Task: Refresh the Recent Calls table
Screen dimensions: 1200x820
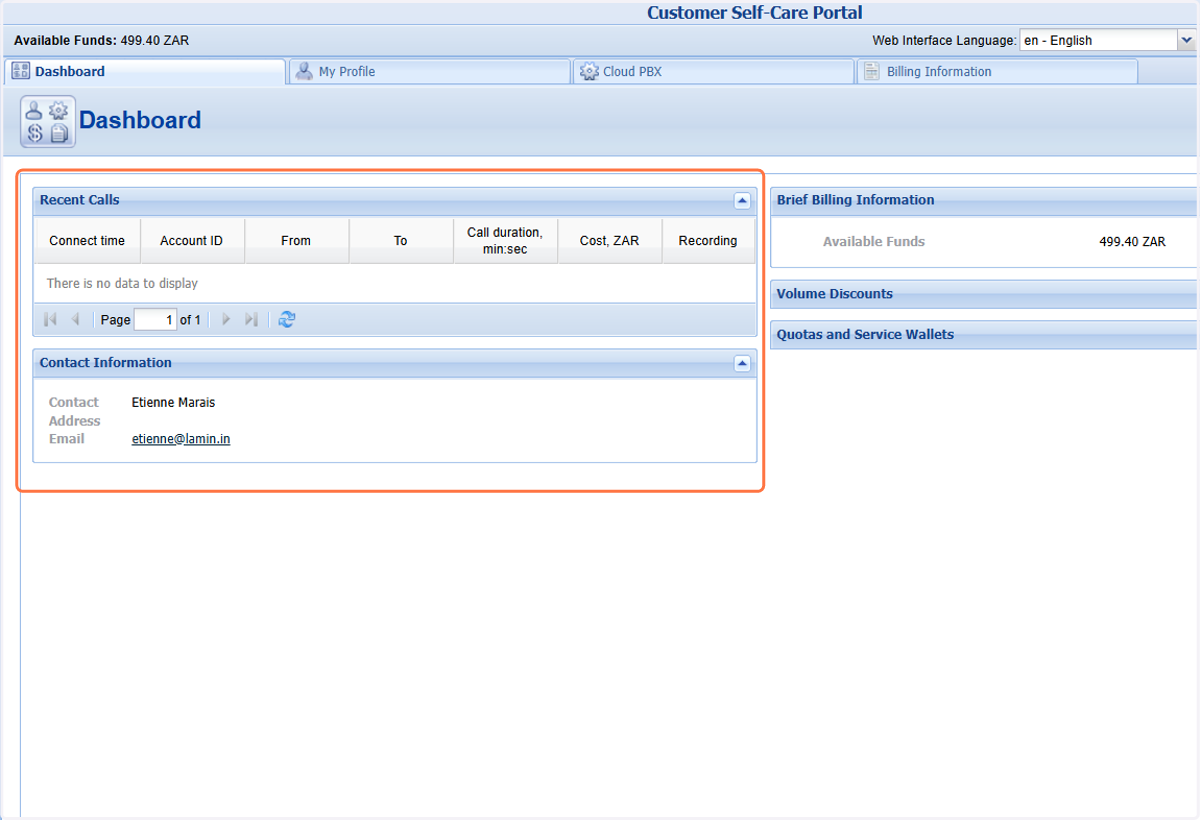Action: click(x=287, y=319)
